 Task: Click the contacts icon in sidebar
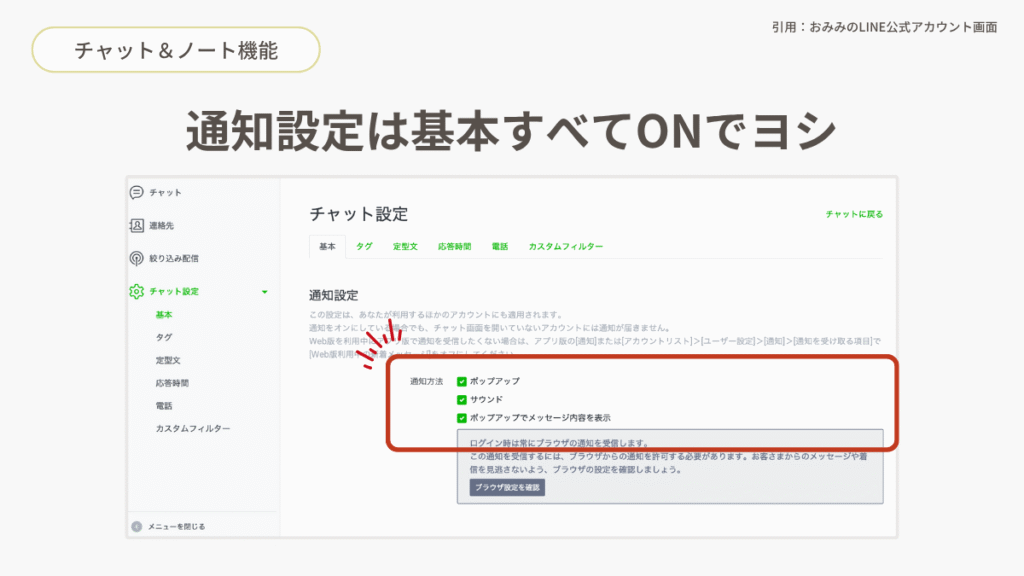point(137,225)
